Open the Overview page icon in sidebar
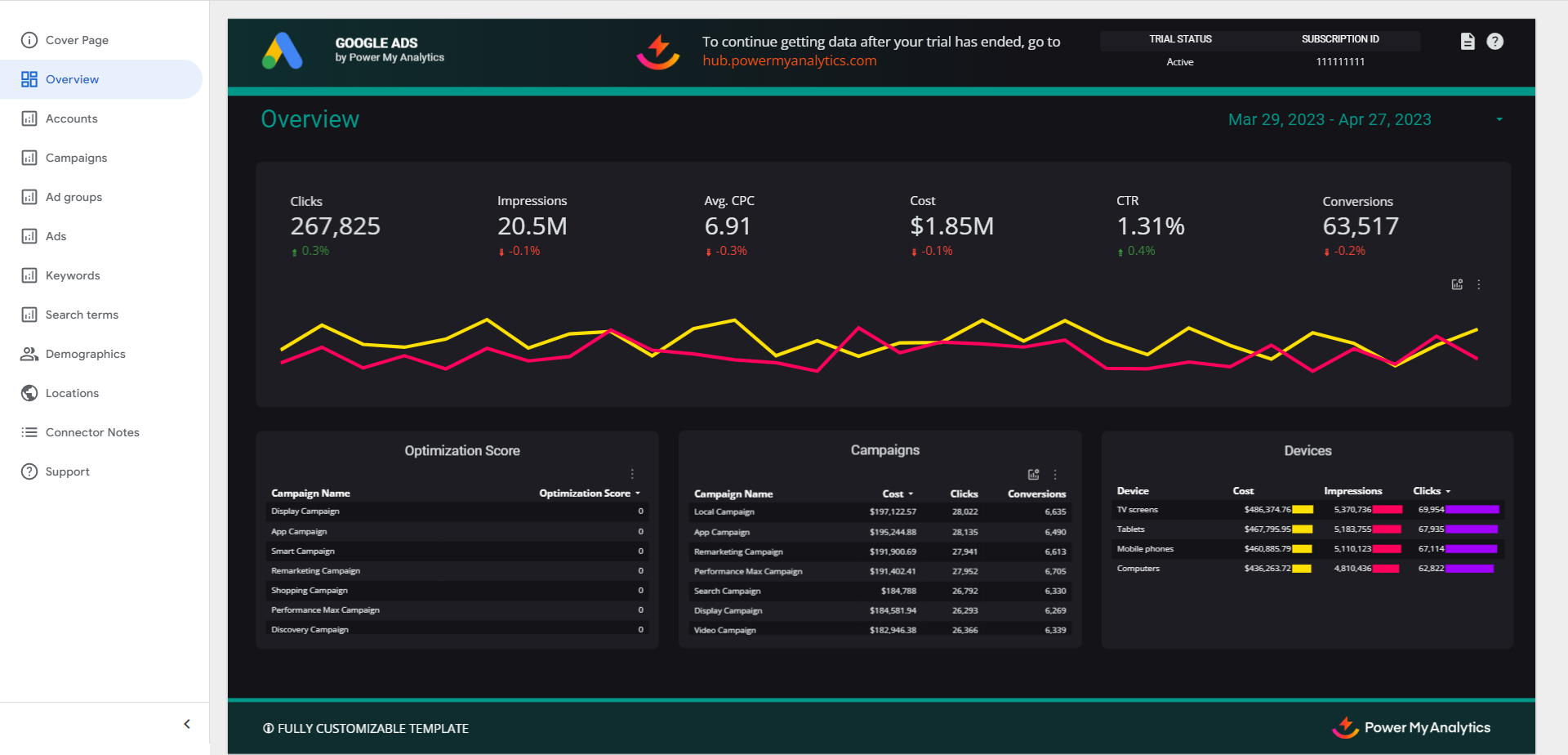 (x=29, y=79)
